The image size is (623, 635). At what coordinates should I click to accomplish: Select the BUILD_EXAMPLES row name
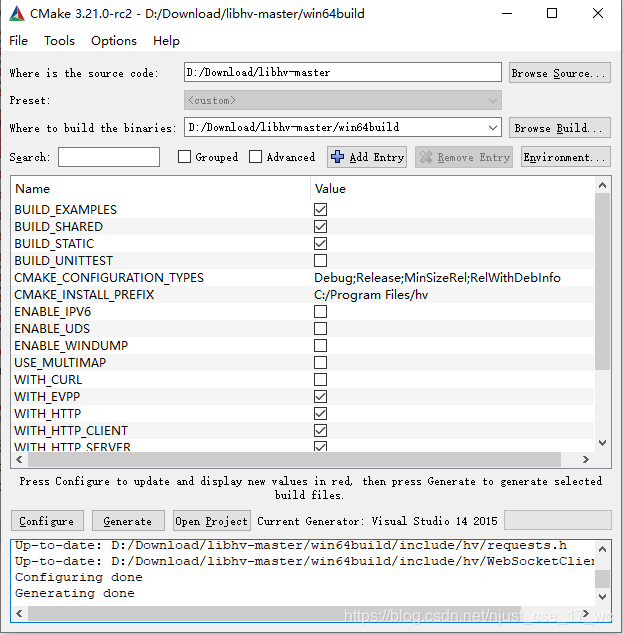(66, 209)
